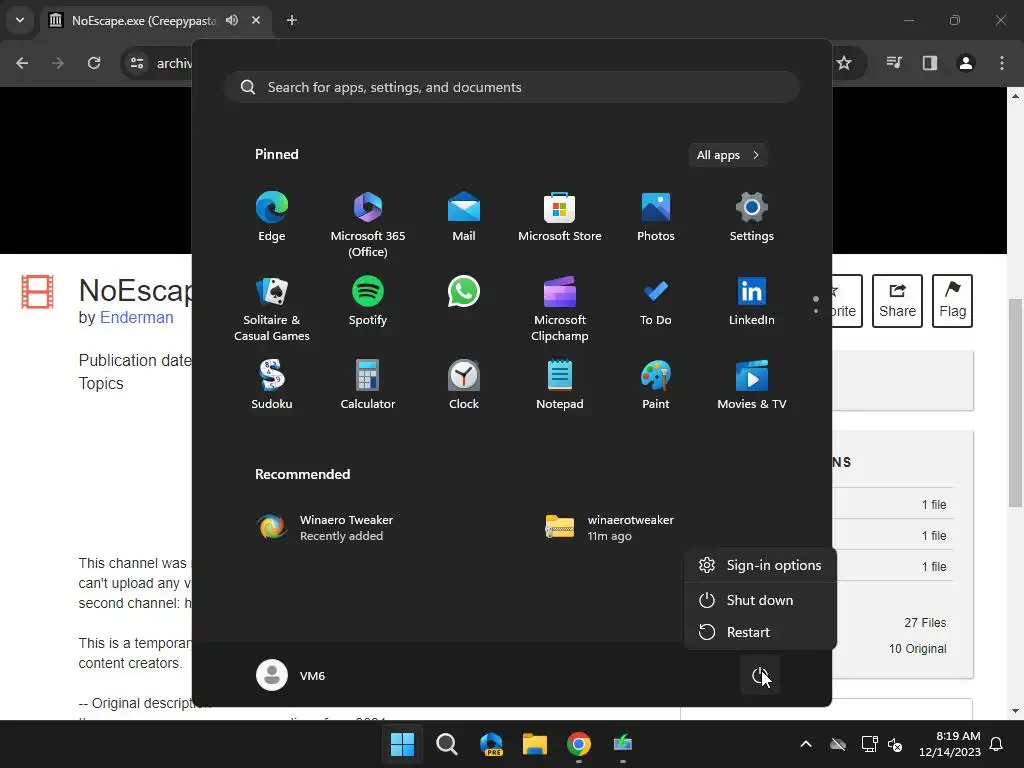This screenshot has width=1024, height=768.
Task: Open Chrome three-dot menu
Action: coord(1002,63)
